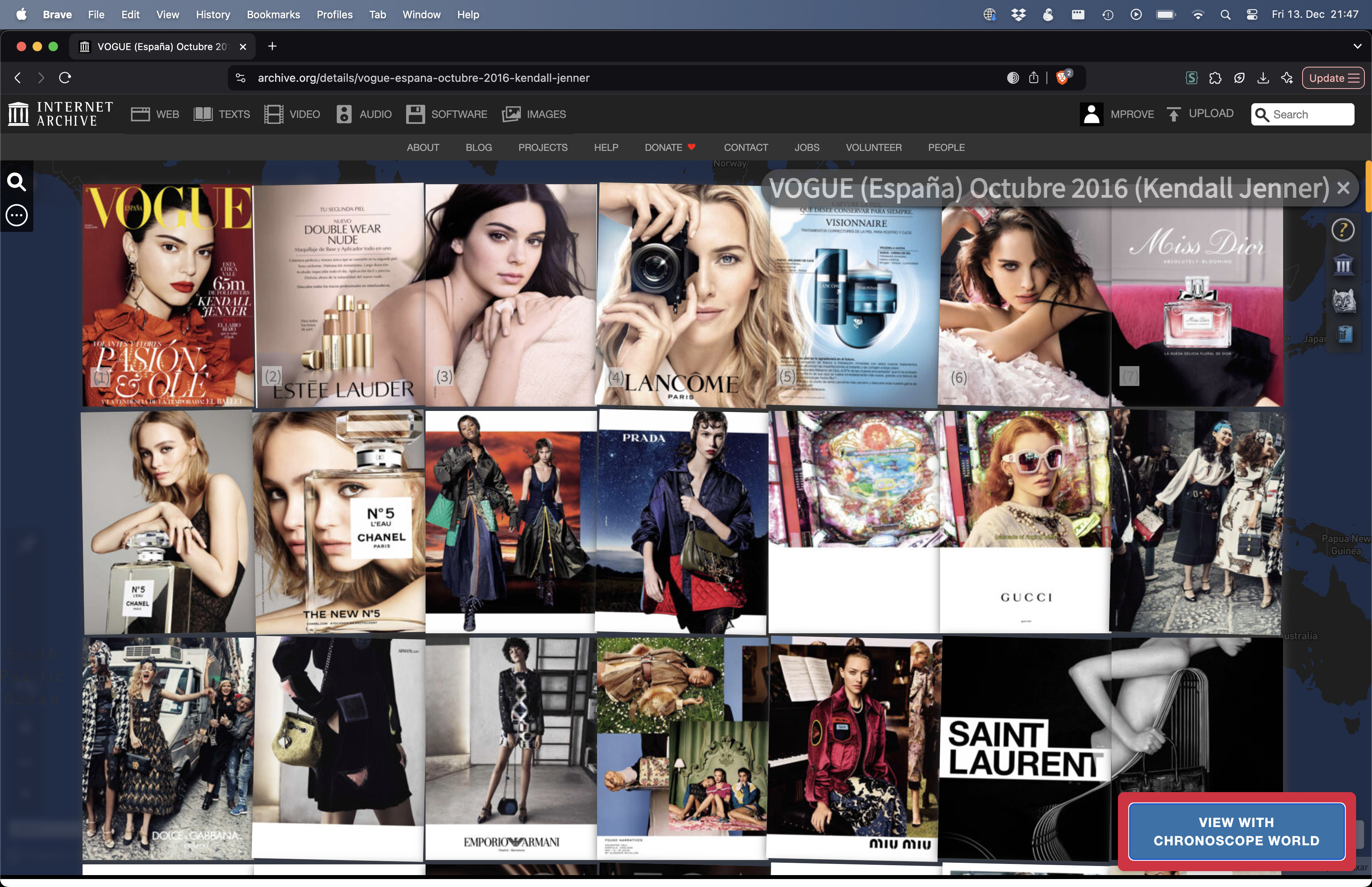Open the Software floppy disk icon
The image size is (1372, 887).
(415, 114)
